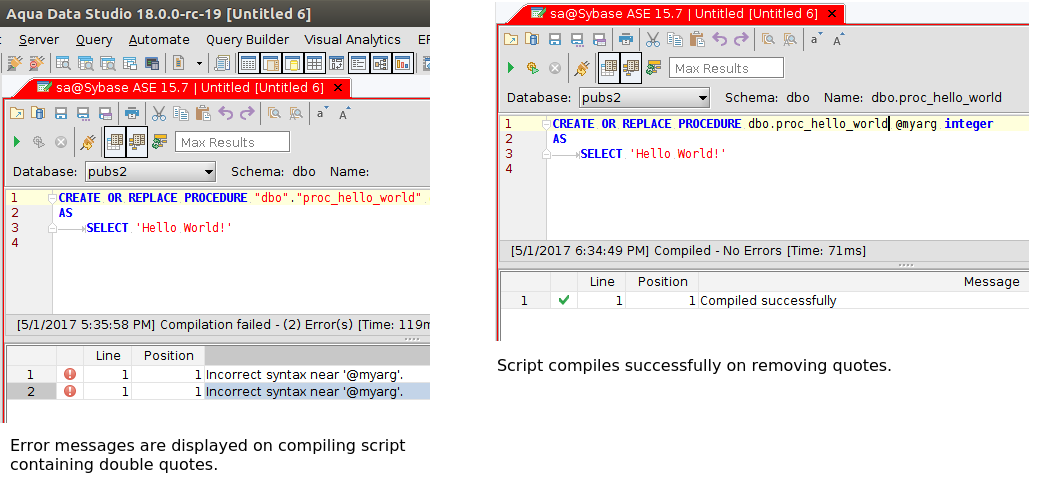
Task: Click the lowercase 'a' icon in left window
Action: tap(322, 113)
